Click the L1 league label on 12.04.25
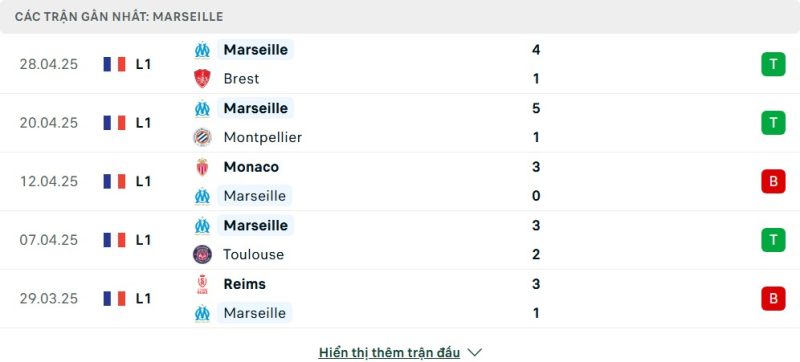 click(x=143, y=182)
